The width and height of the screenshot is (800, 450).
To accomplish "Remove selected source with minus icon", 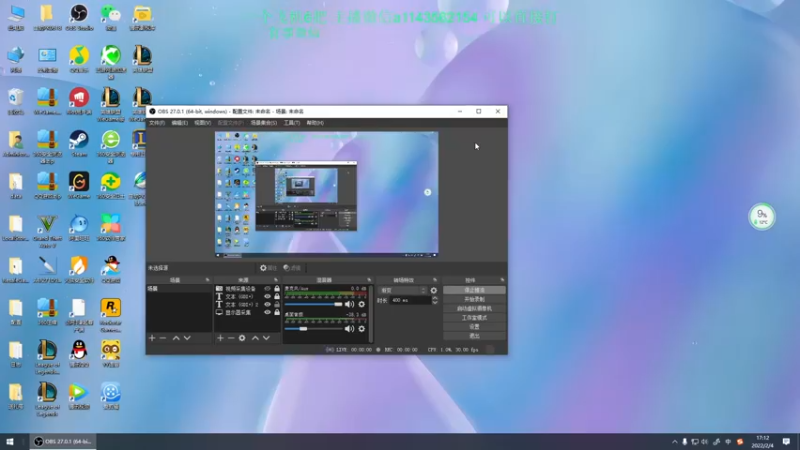I will [x=231, y=338].
